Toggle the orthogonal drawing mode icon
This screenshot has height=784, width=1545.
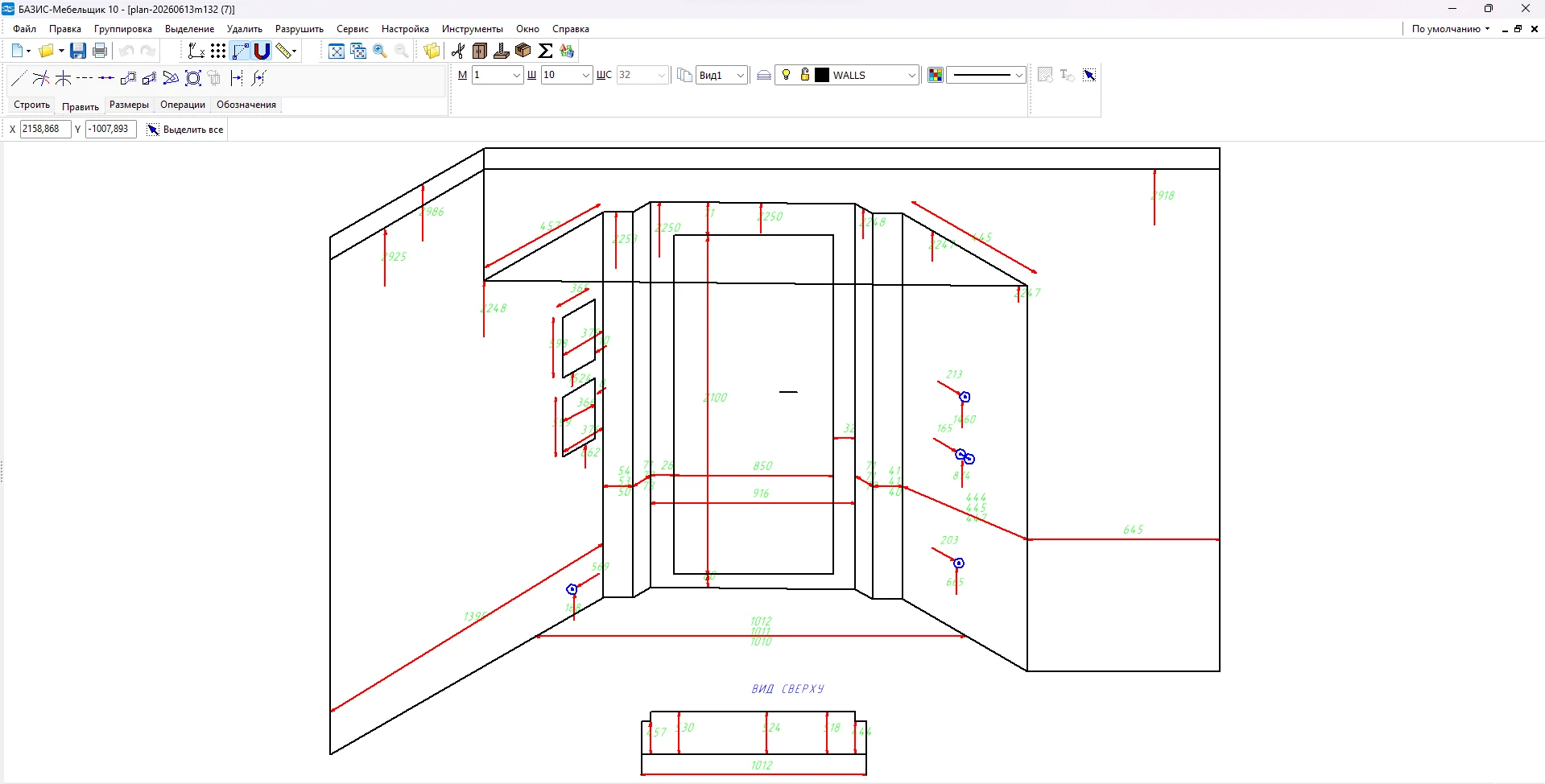point(241,51)
